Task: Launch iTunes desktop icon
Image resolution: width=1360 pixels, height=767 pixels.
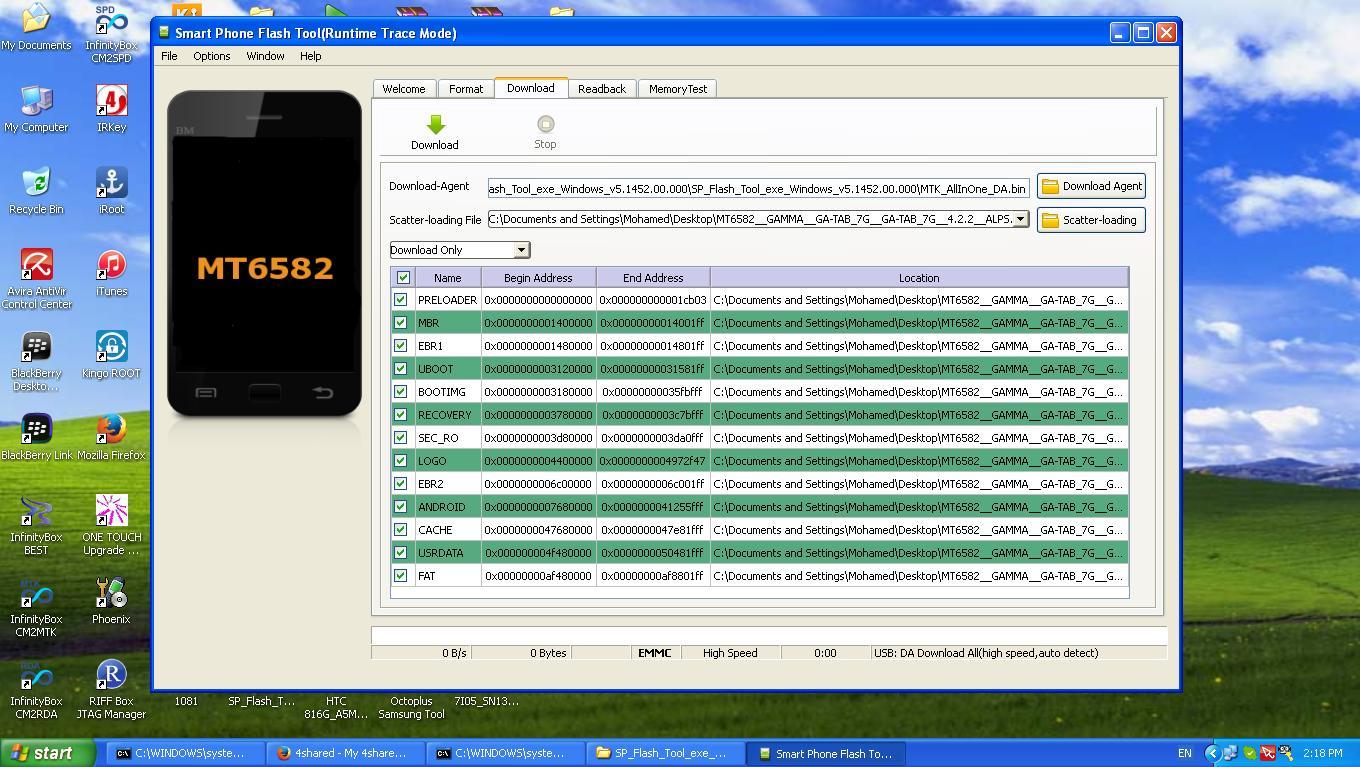Action: point(111,273)
